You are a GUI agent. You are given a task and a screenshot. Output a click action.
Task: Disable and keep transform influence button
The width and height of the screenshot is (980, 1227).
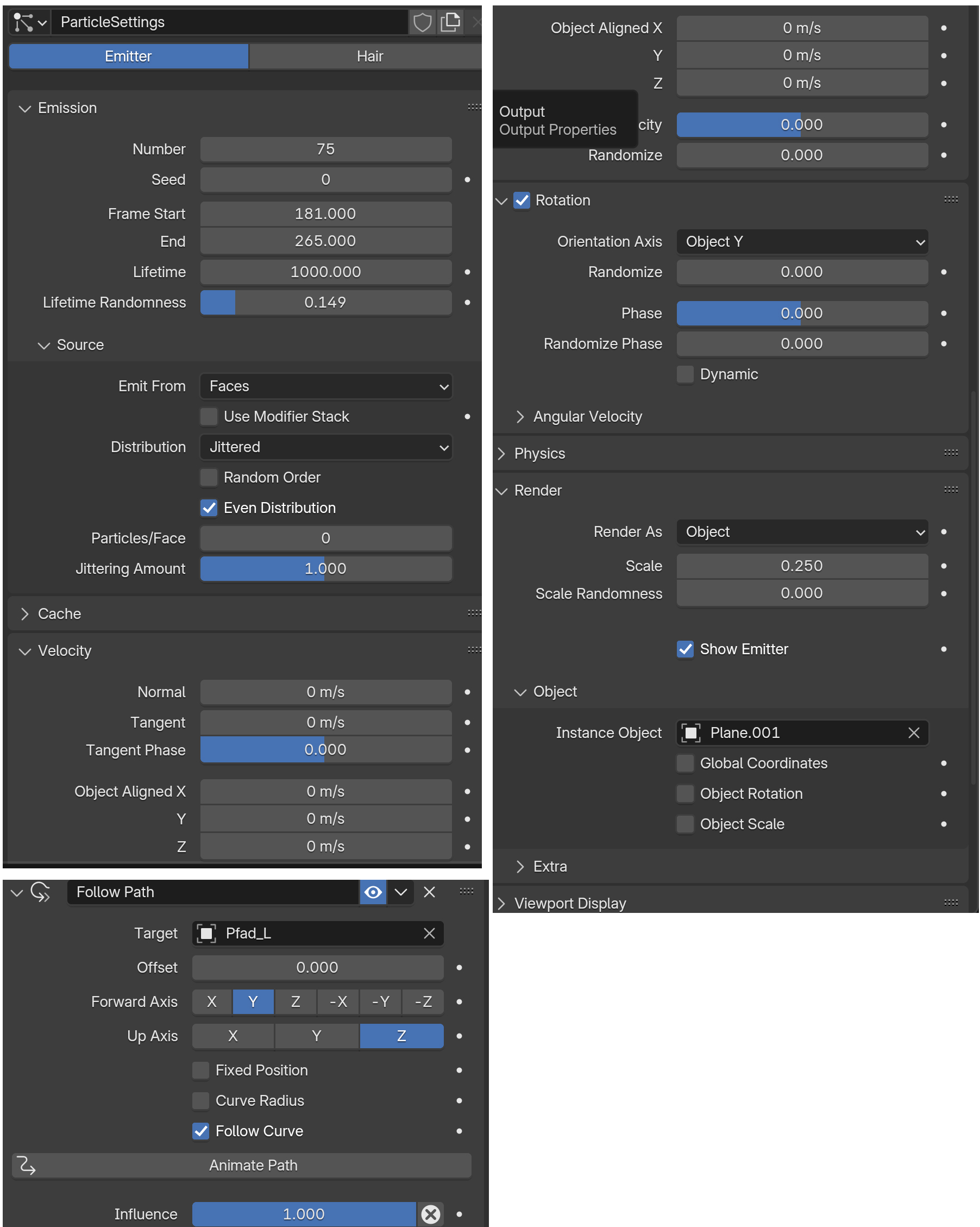click(431, 1214)
